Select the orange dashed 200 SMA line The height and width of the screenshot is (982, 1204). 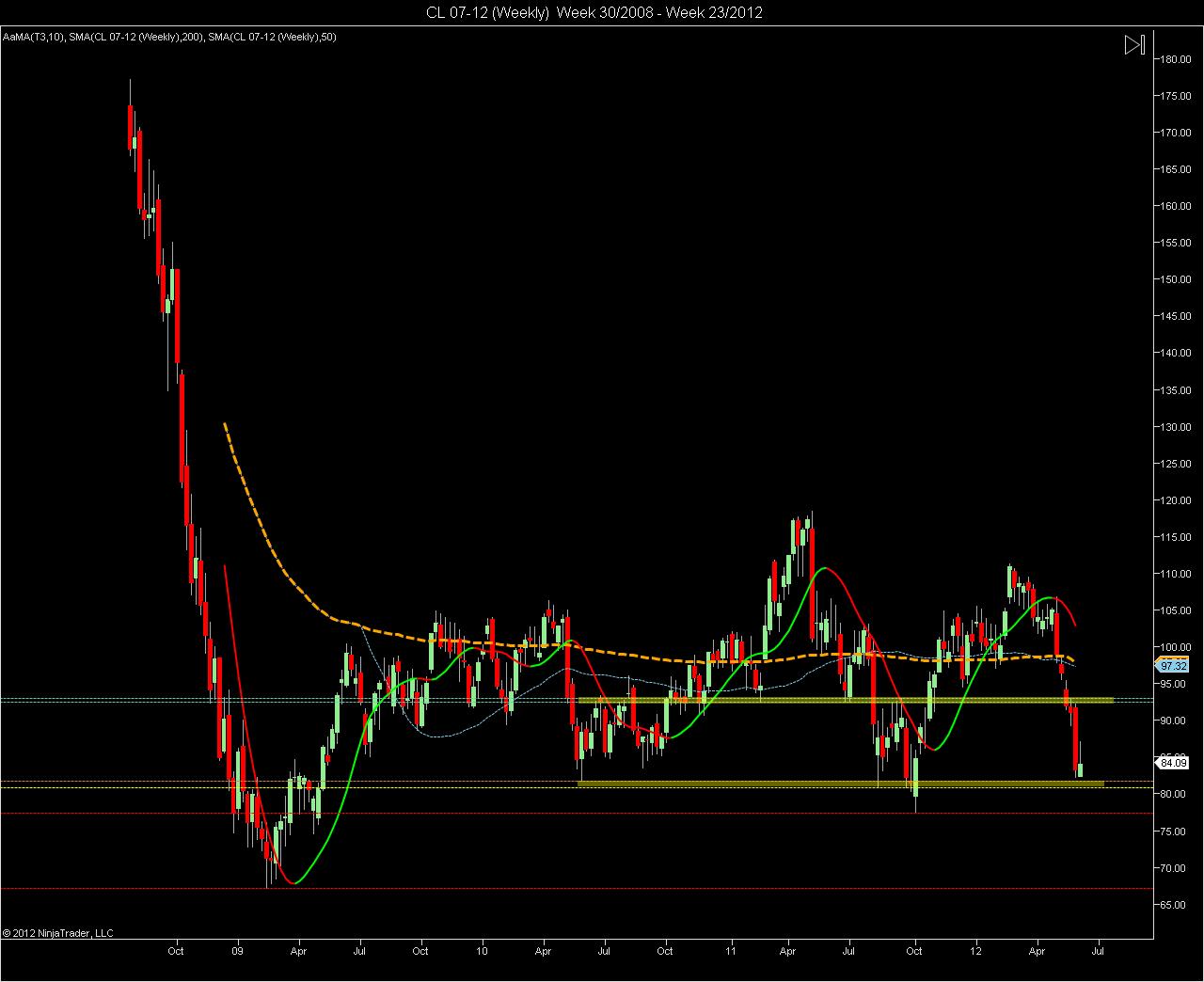649,657
